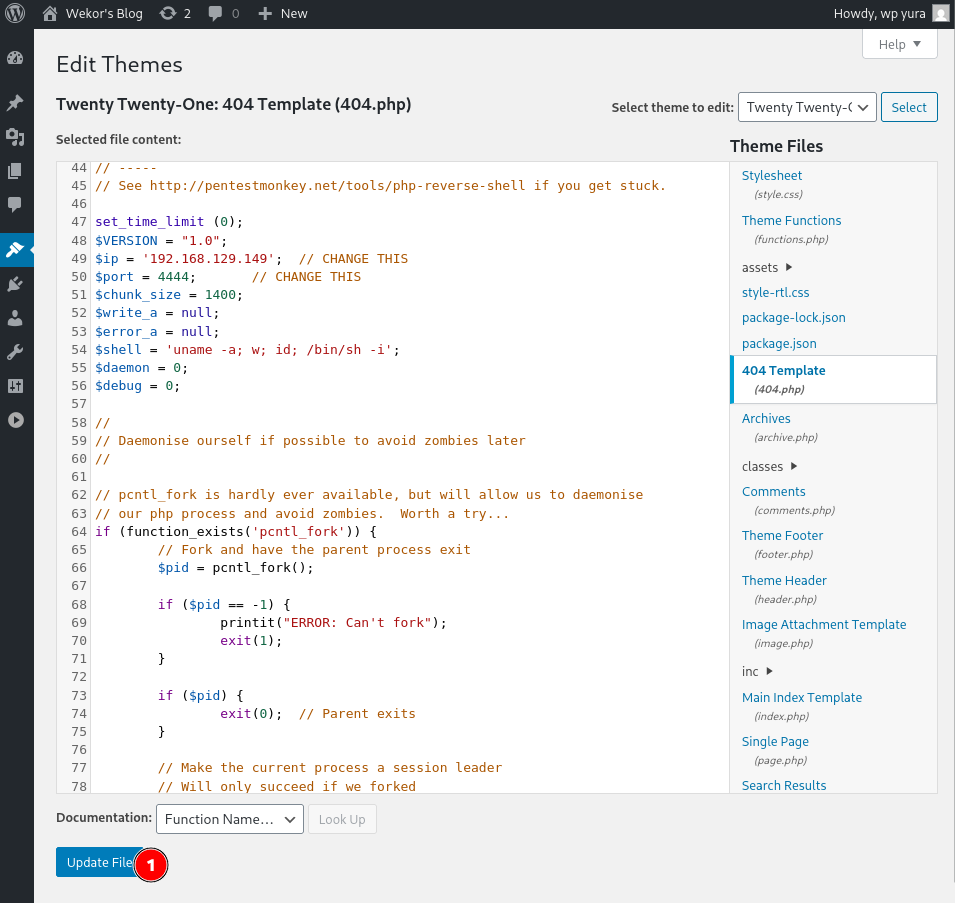Open Theme Functions file
The image size is (955, 903).
(791, 220)
